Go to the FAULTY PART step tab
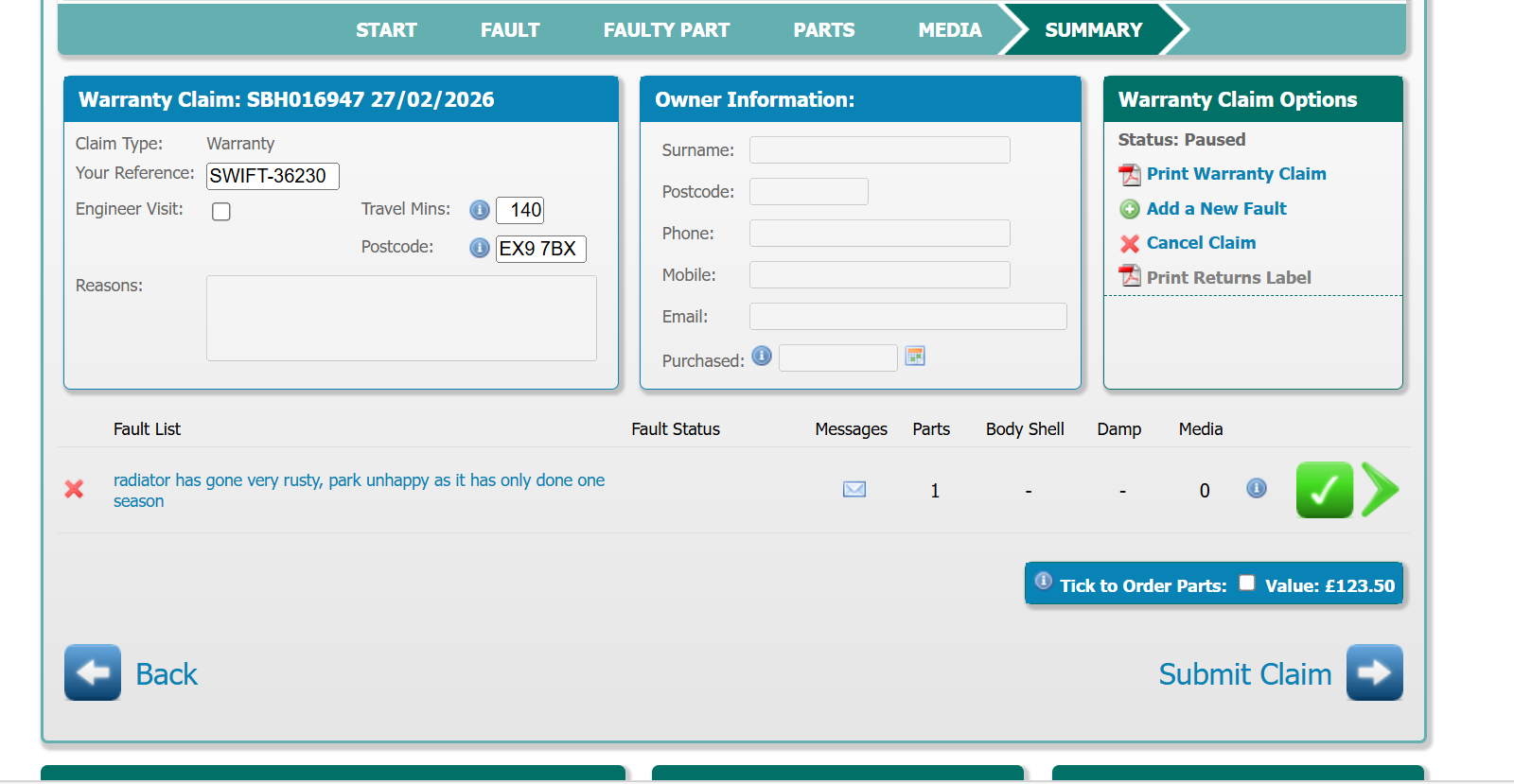Image resolution: width=1514 pixels, height=784 pixels. [x=666, y=30]
